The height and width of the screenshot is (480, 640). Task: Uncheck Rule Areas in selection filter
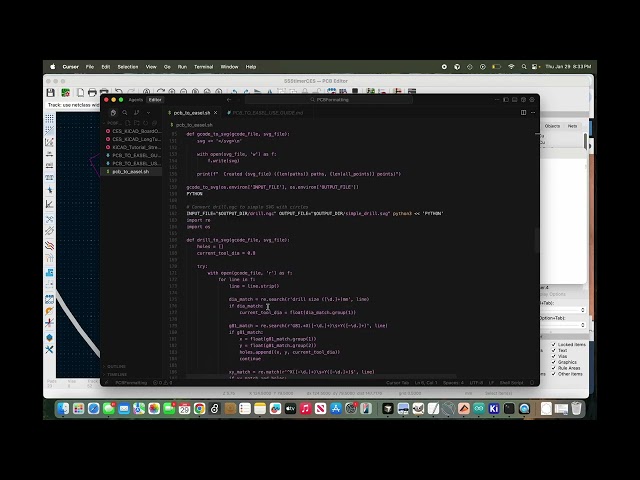pos(554,368)
